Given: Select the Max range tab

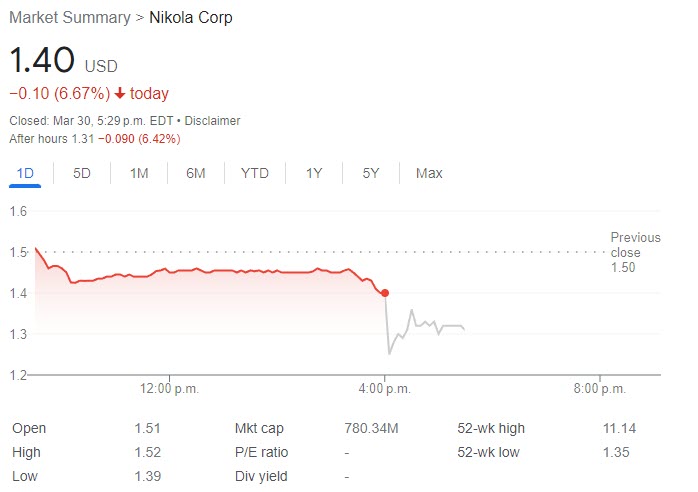Looking at the screenshot, I should [429, 173].
